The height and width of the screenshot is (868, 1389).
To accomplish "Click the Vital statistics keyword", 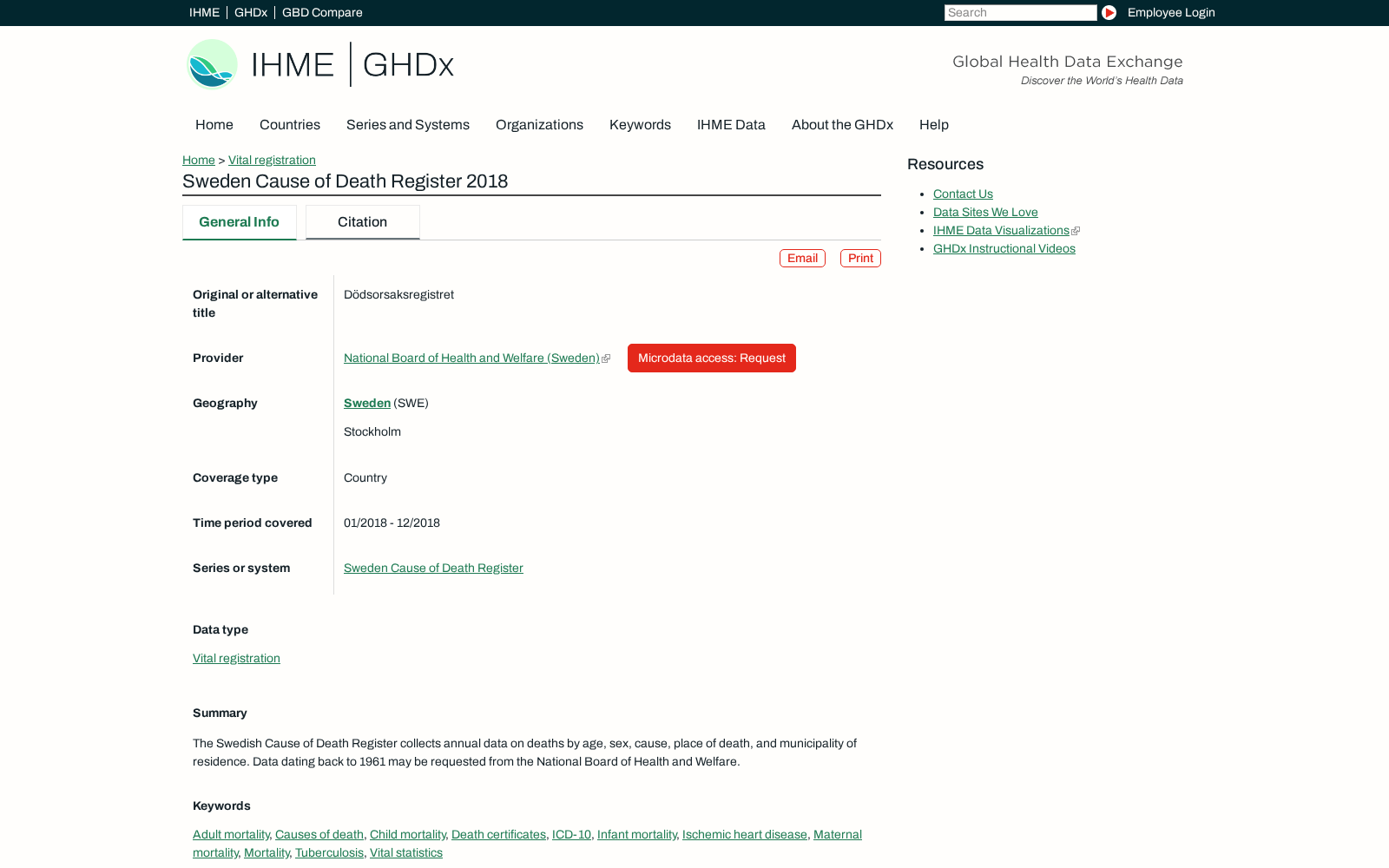I will [406, 853].
